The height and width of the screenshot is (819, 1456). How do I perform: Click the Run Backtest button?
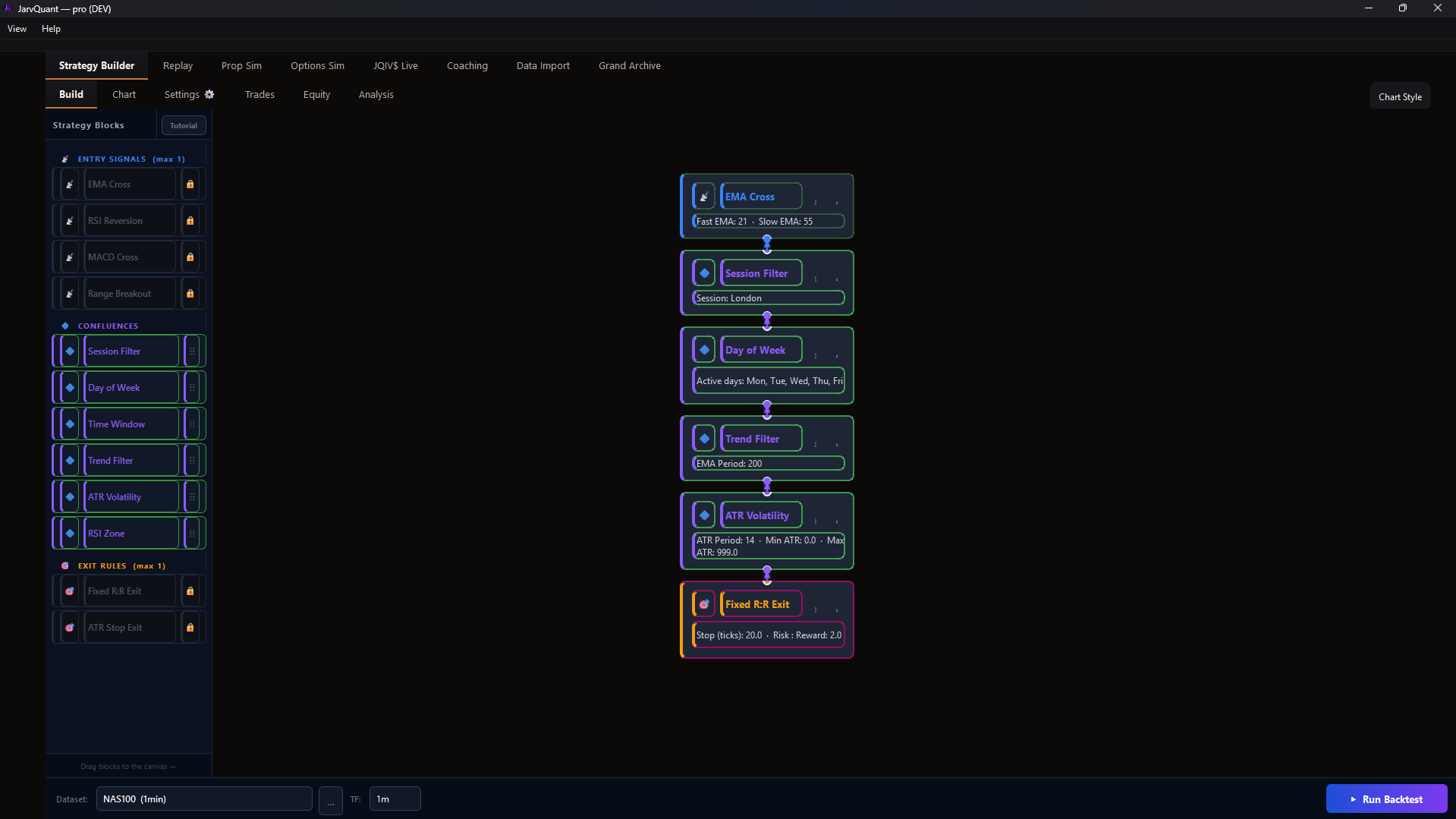[1386, 799]
